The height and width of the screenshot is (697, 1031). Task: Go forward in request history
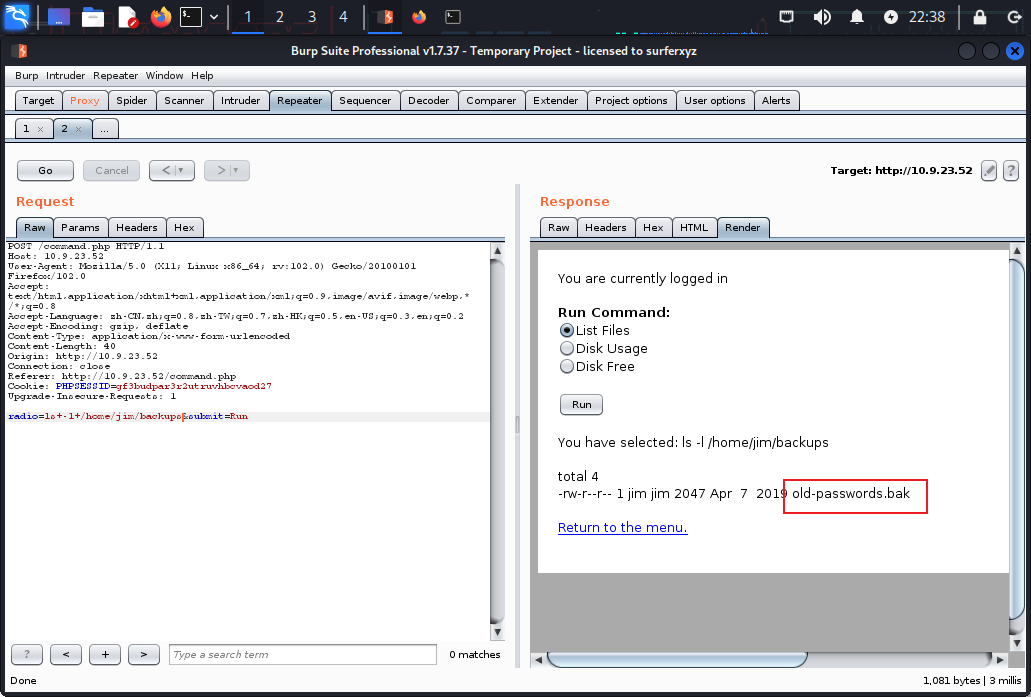(227, 170)
